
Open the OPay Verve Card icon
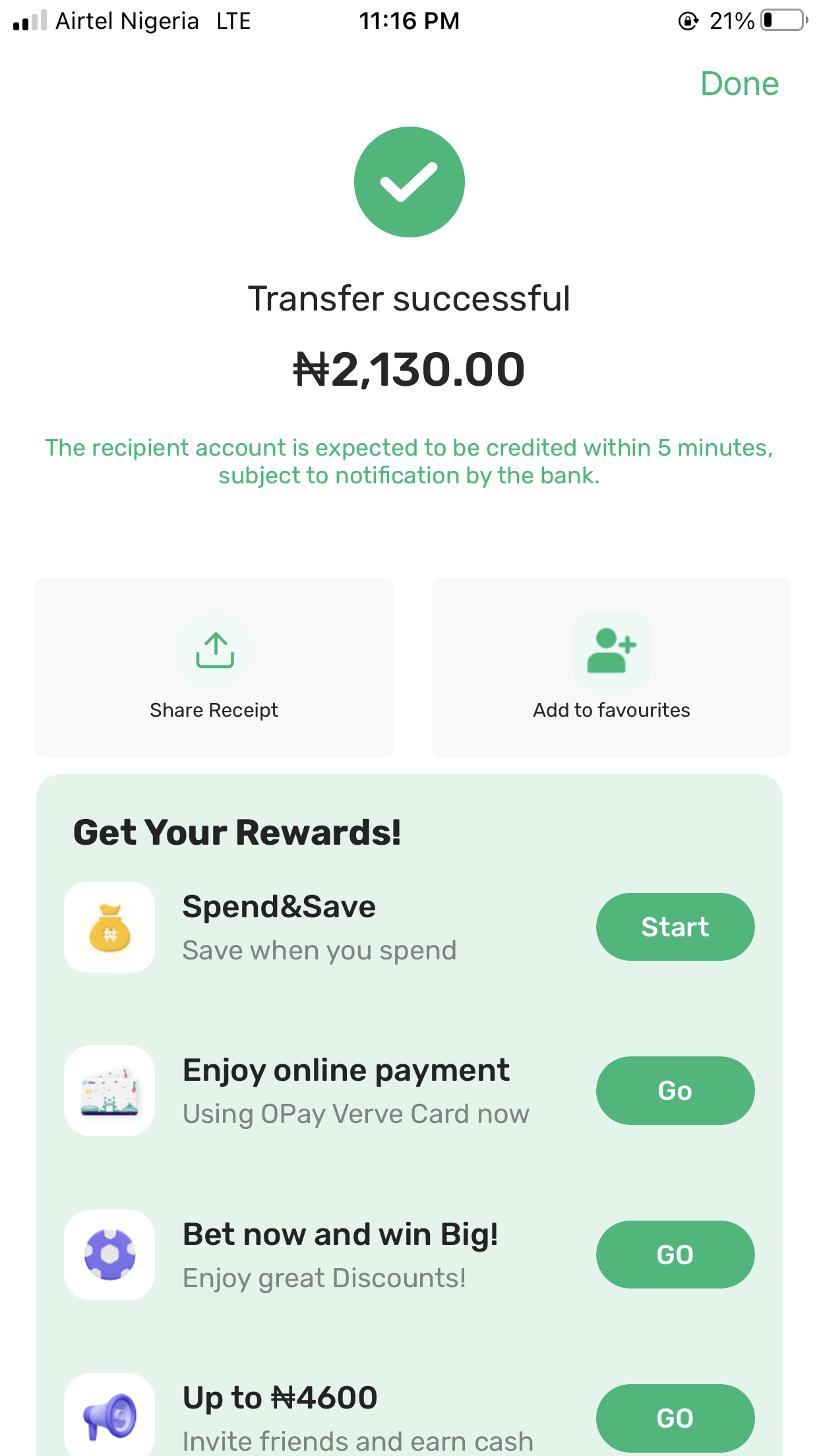[109, 1091]
